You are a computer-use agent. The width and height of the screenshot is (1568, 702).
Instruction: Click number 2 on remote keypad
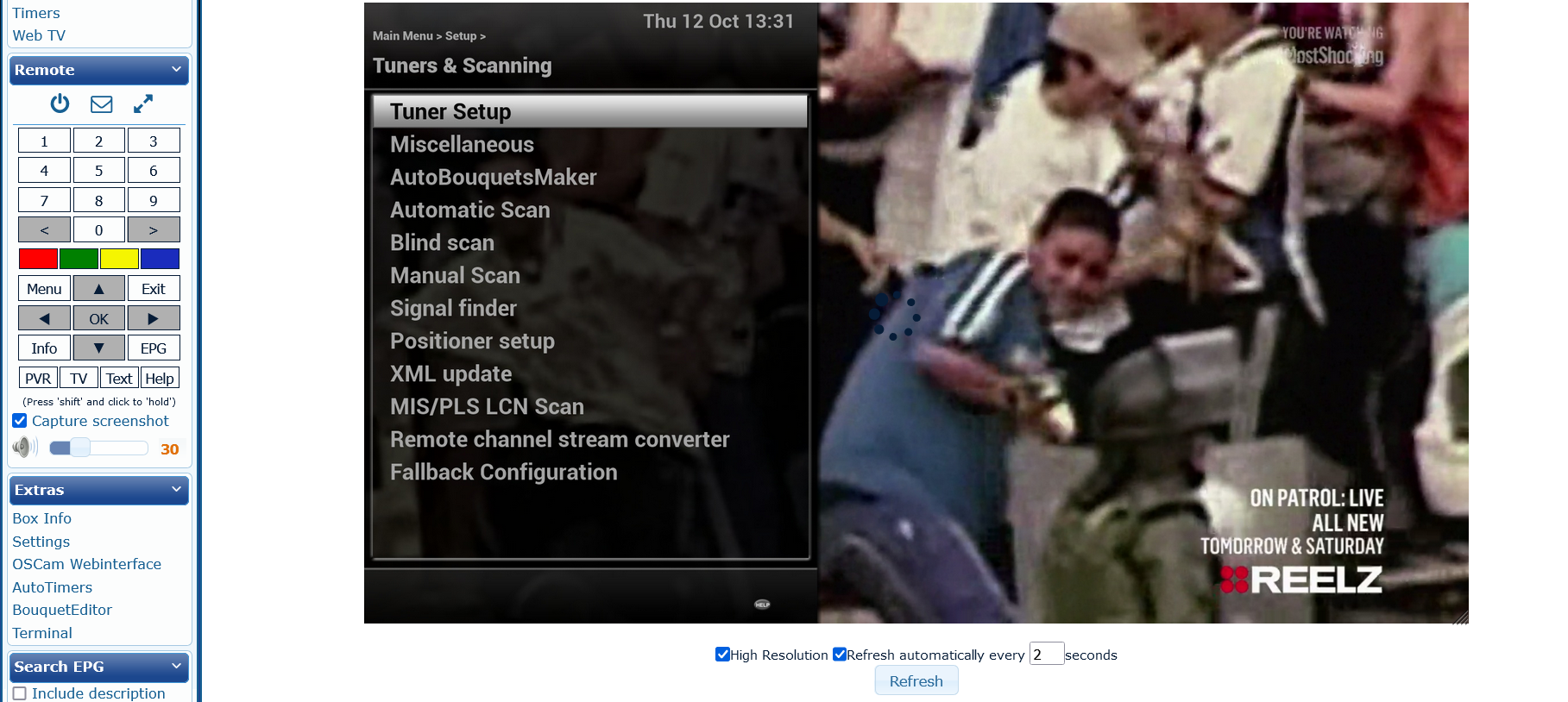click(98, 141)
